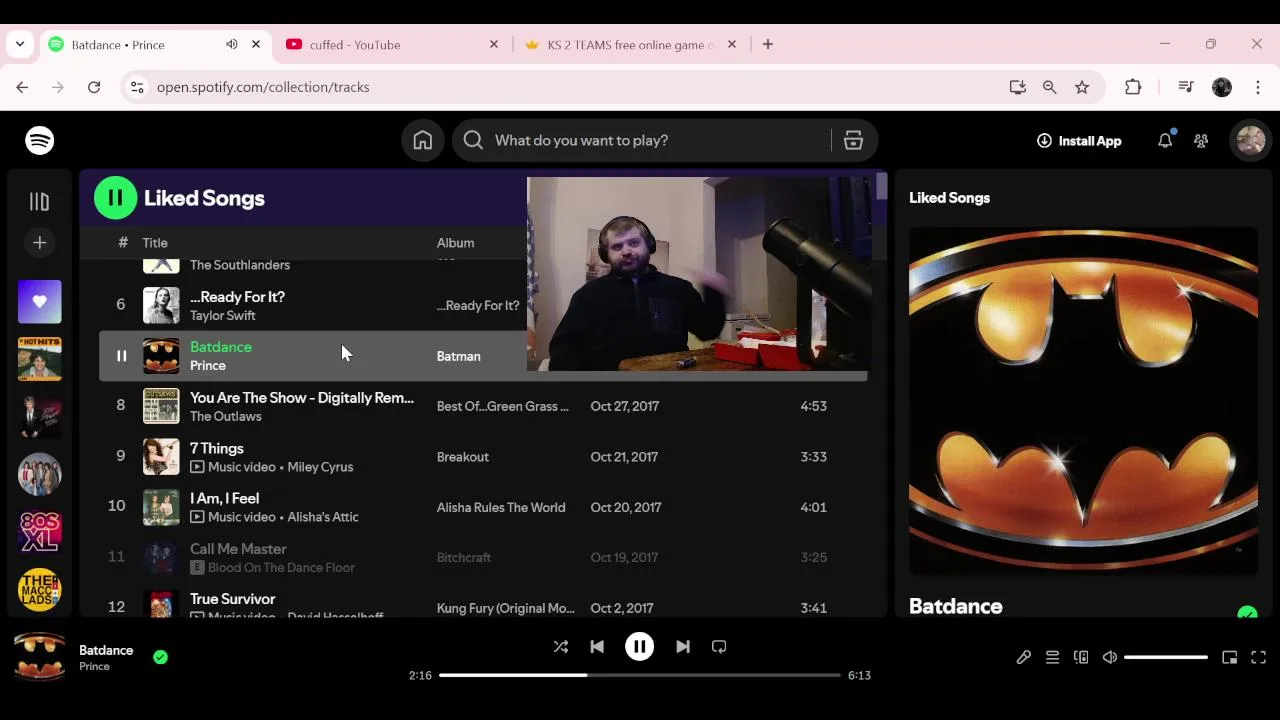Viewport: 1280px width, 720px height.
Task: Open the tab search dropdown in Chrome
Action: tap(21, 45)
